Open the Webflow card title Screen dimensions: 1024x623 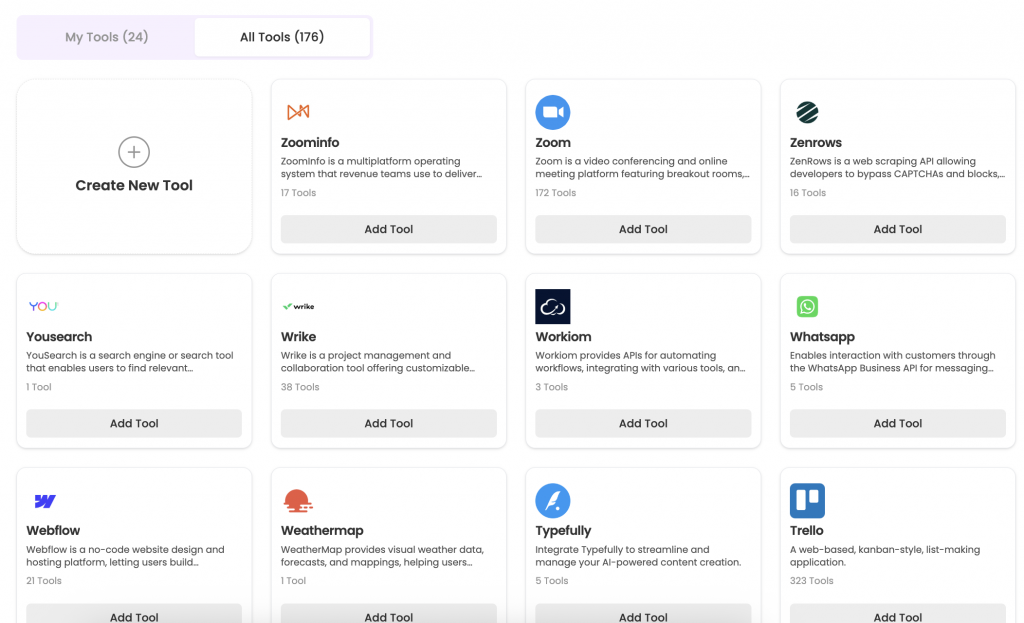pyautogui.click(x=53, y=531)
